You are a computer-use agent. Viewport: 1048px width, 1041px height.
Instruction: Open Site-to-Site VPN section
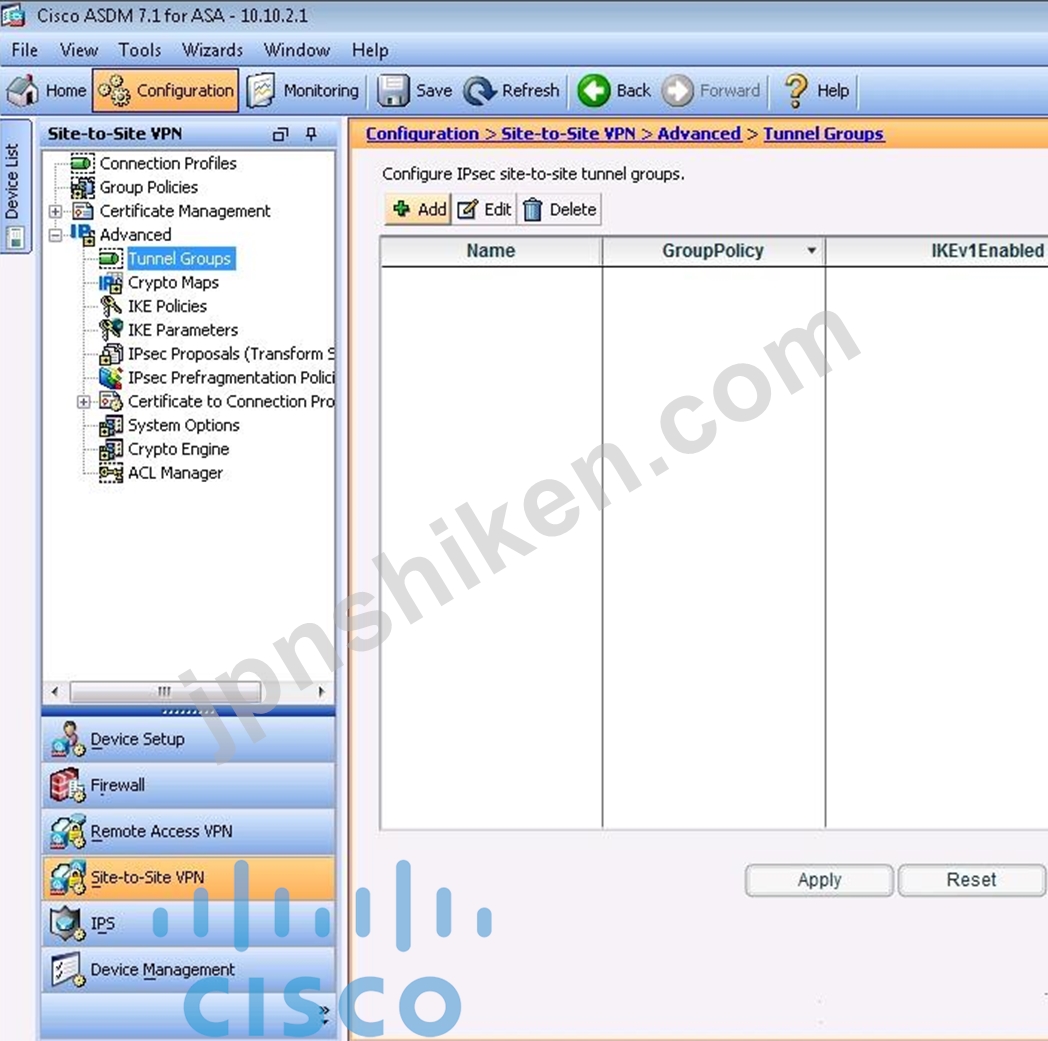[x=188, y=877]
